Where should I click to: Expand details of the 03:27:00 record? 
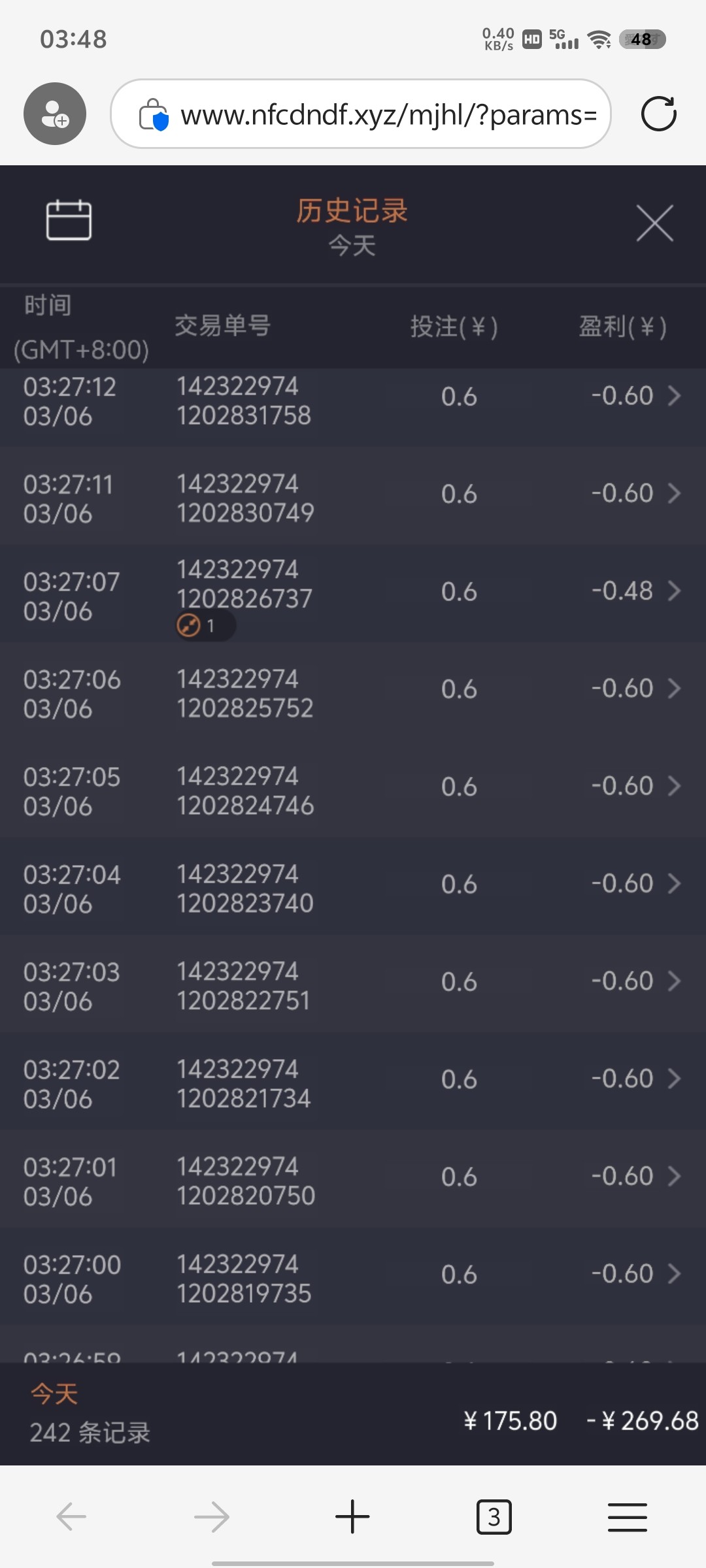pyautogui.click(x=674, y=1273)
